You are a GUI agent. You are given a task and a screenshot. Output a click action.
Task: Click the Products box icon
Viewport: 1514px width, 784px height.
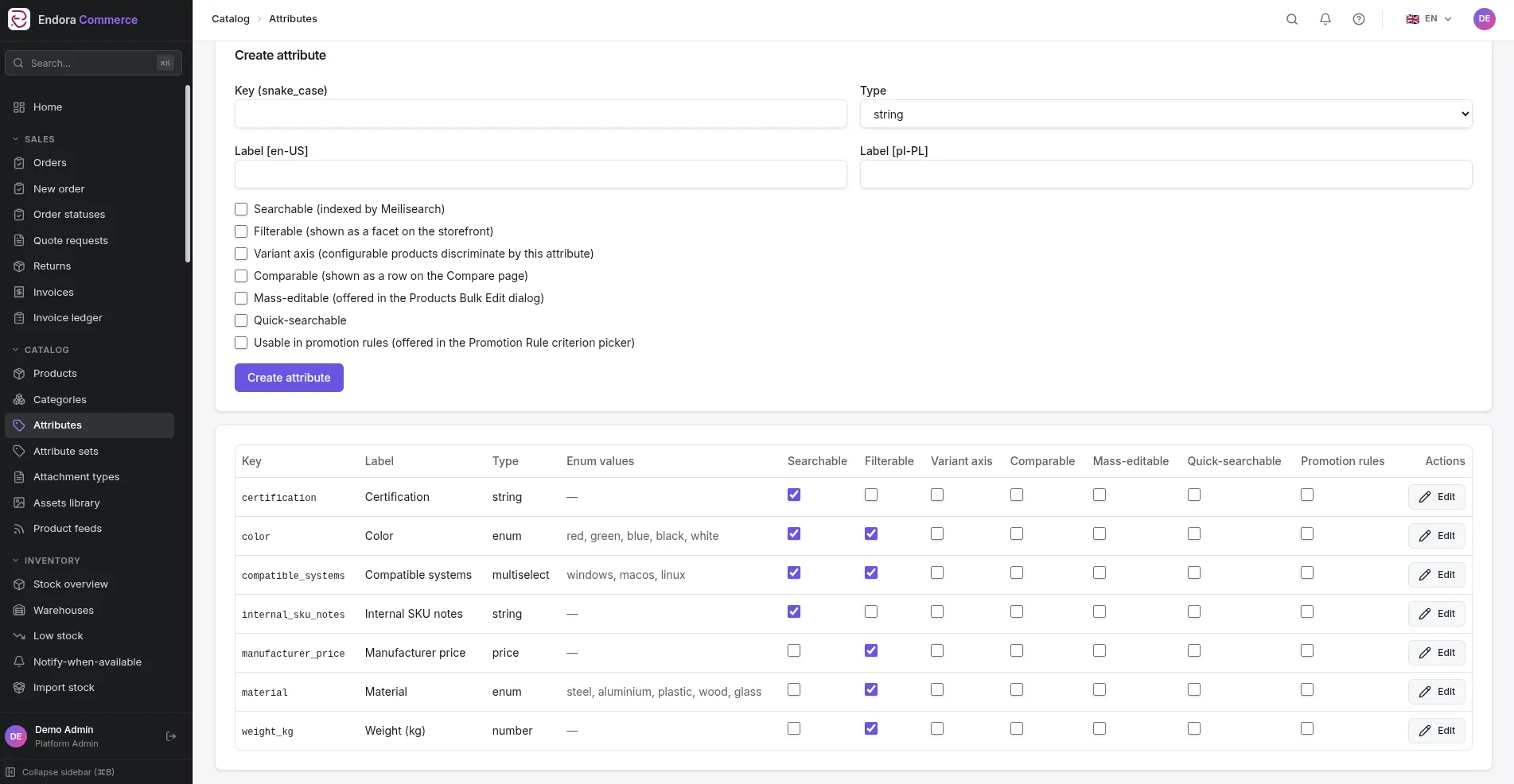tap(19, 374)
